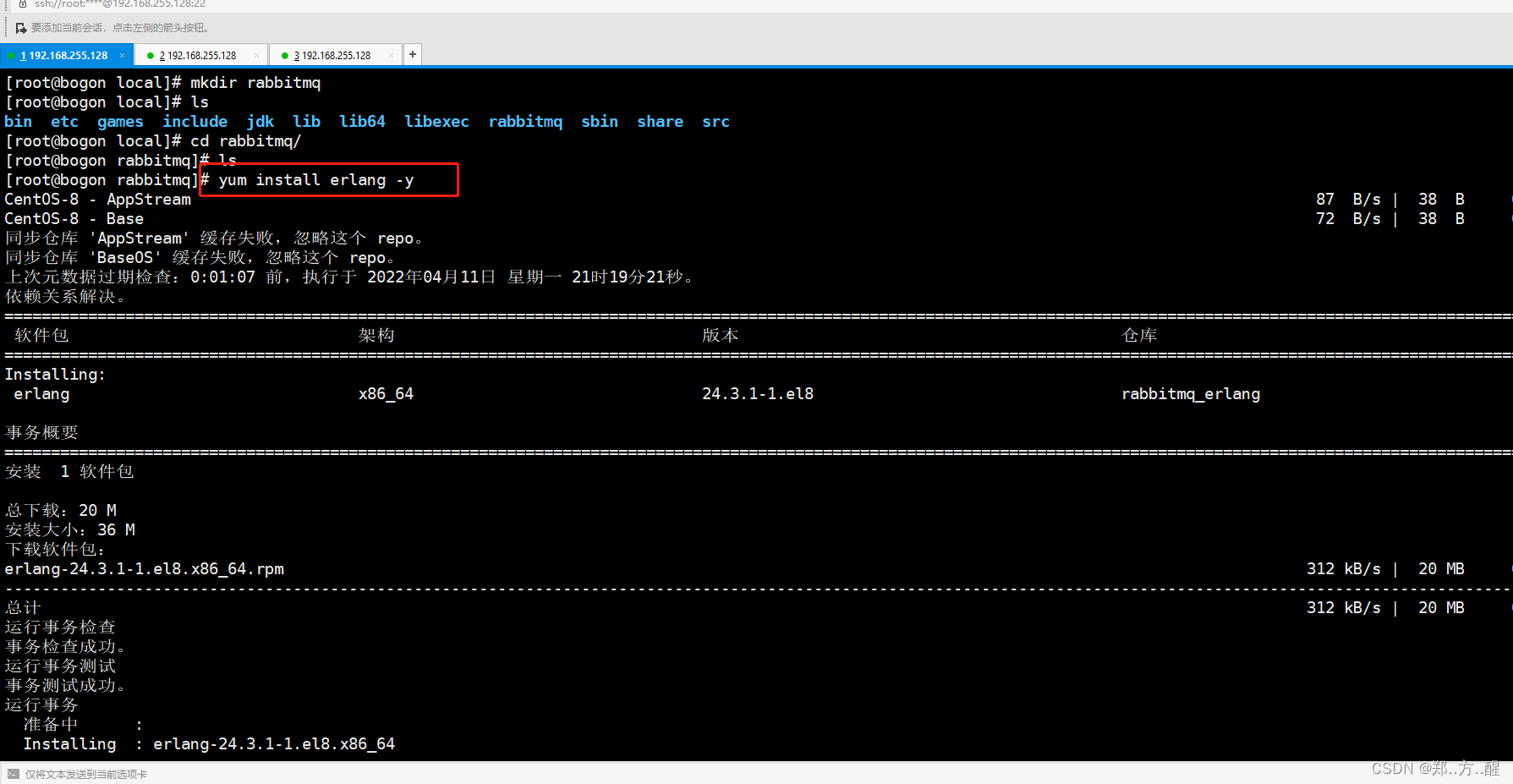Click the '事务检查成功' message

point(65,647)
